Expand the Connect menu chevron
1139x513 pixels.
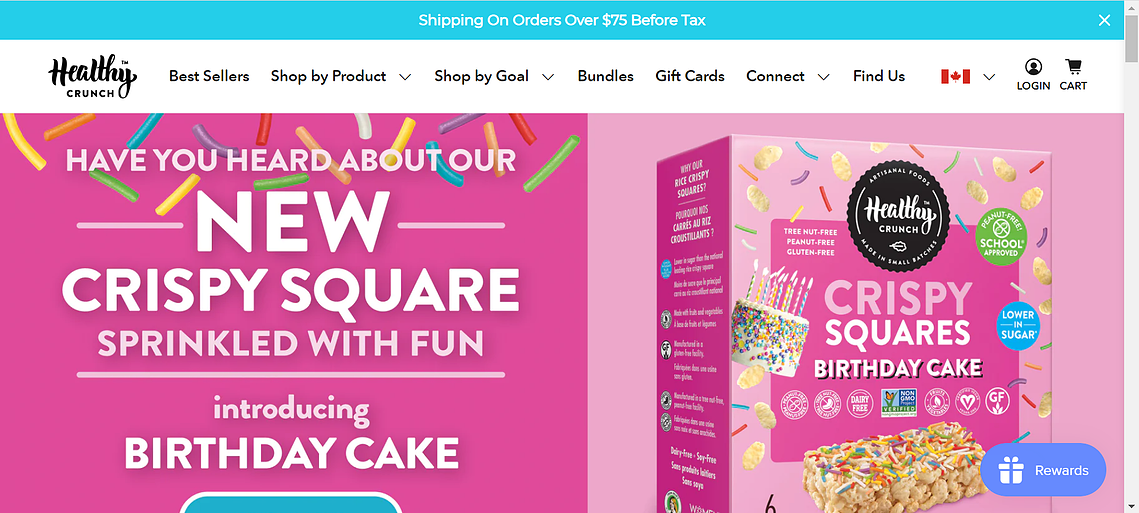[x=823, y=76]
